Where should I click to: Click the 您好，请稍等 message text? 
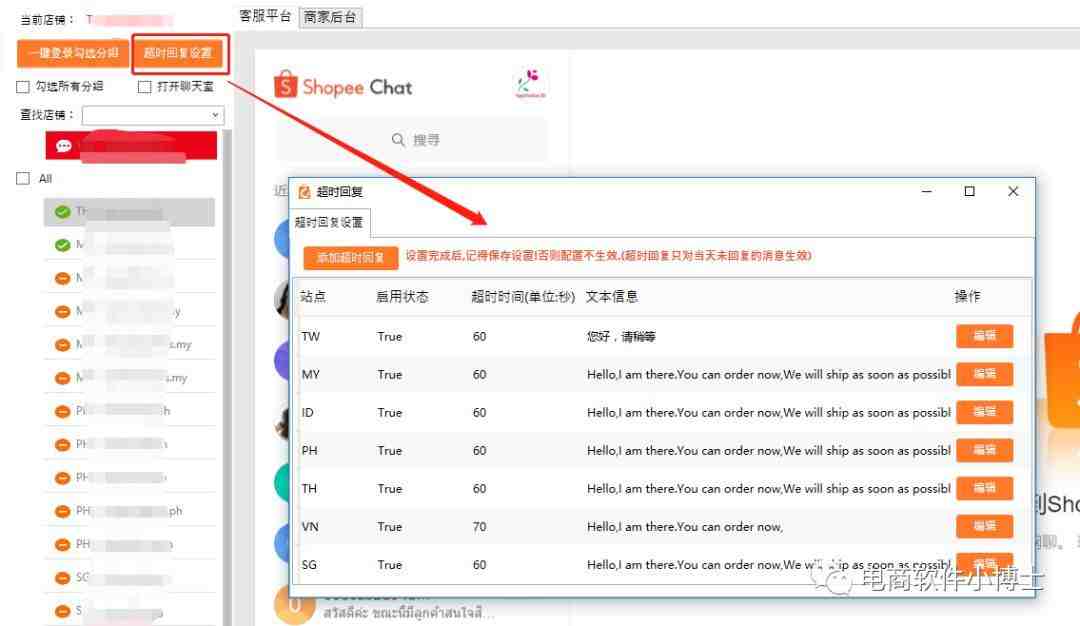(621, 337)
